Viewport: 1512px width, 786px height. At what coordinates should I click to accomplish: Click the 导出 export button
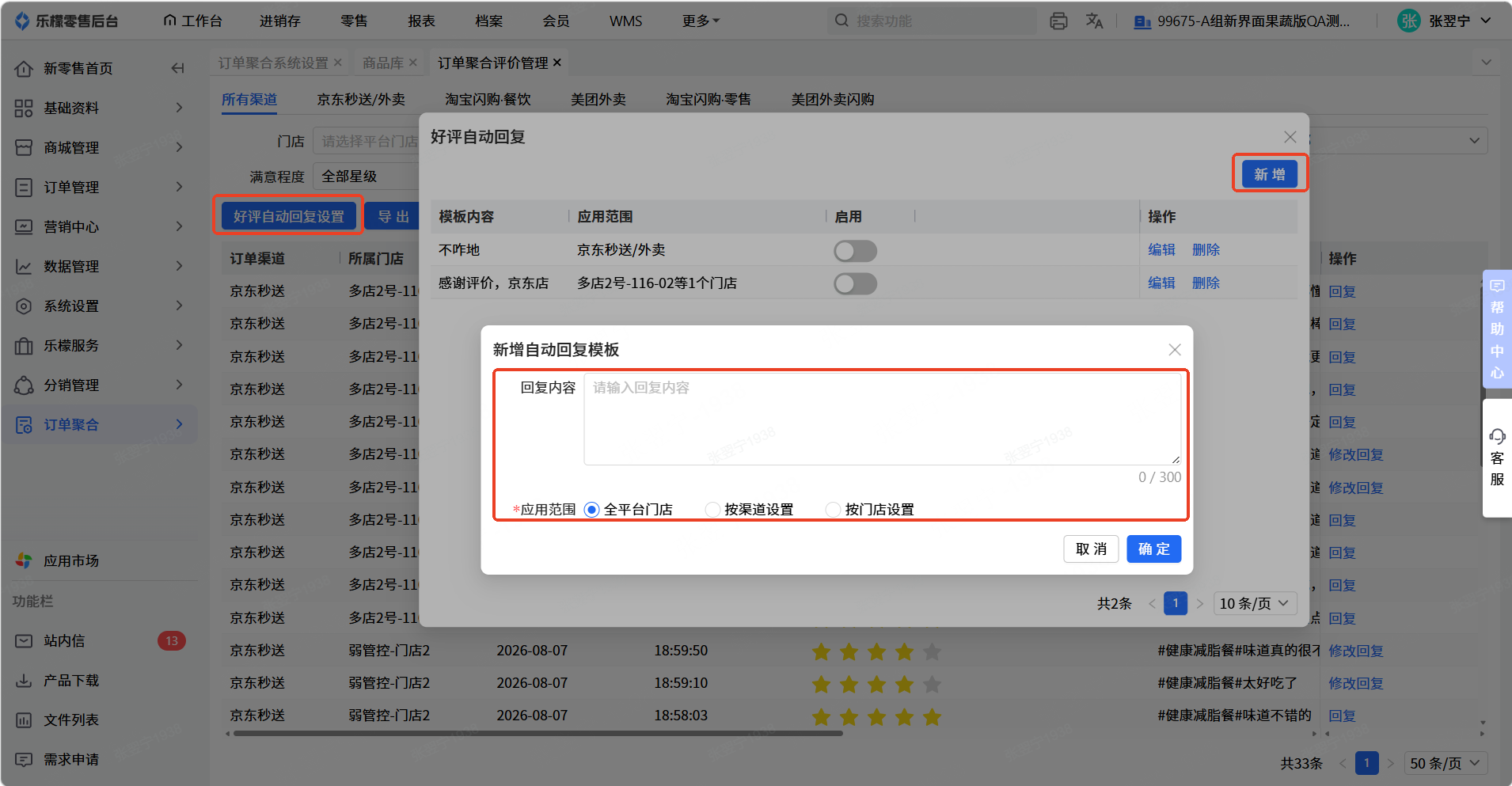(393, 216)
